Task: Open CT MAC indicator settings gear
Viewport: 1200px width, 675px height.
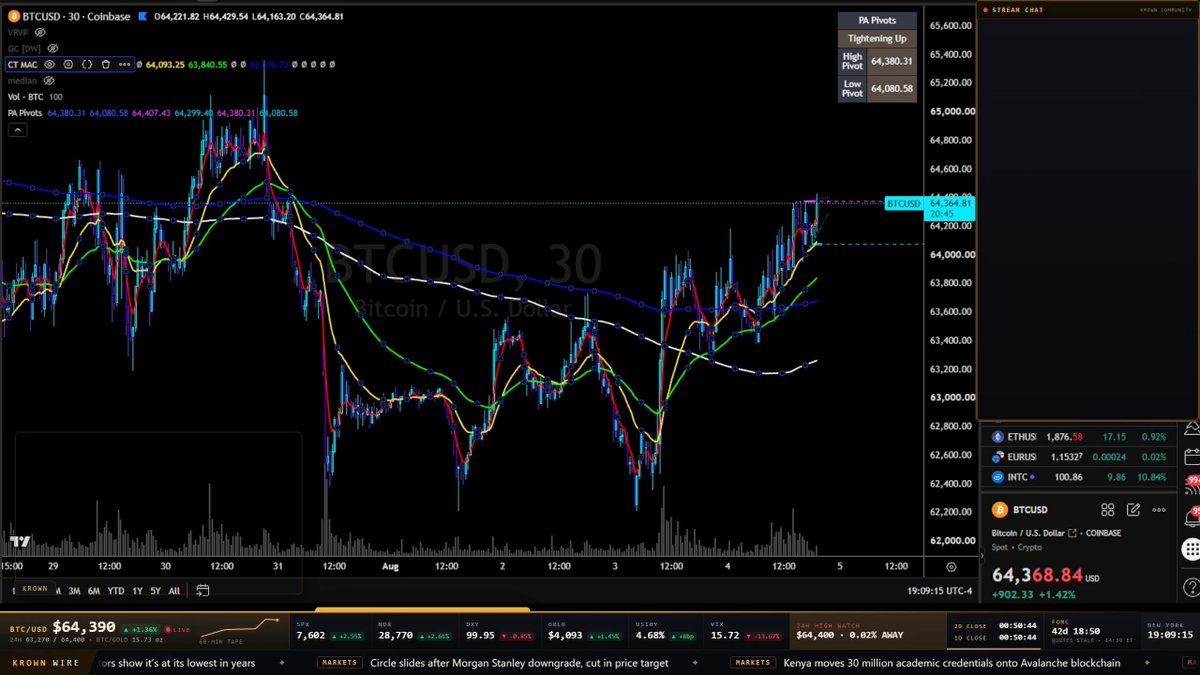Action: tap(68, 64)
